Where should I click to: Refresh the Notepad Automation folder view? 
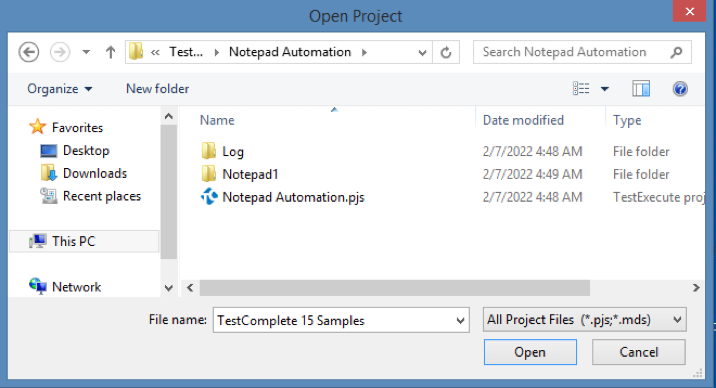tap(446, 52)
